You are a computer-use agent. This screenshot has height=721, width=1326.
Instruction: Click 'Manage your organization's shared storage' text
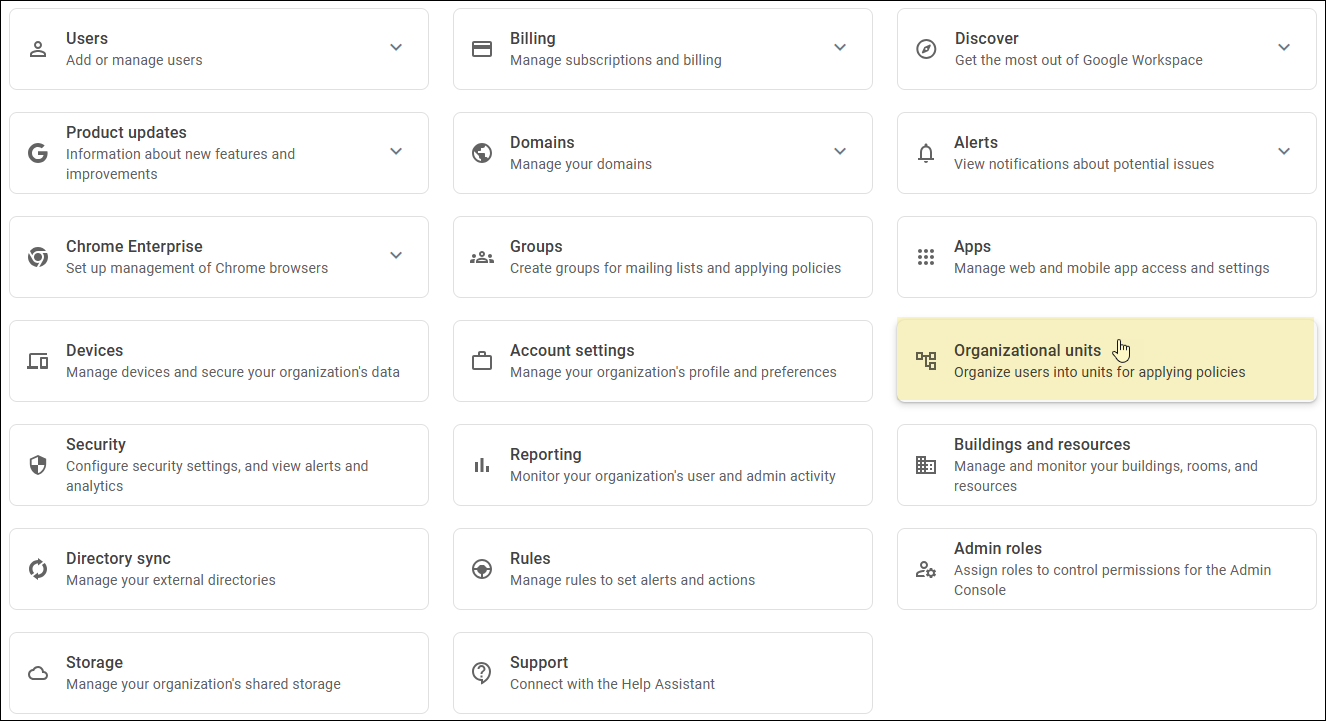tap(203, 684)
